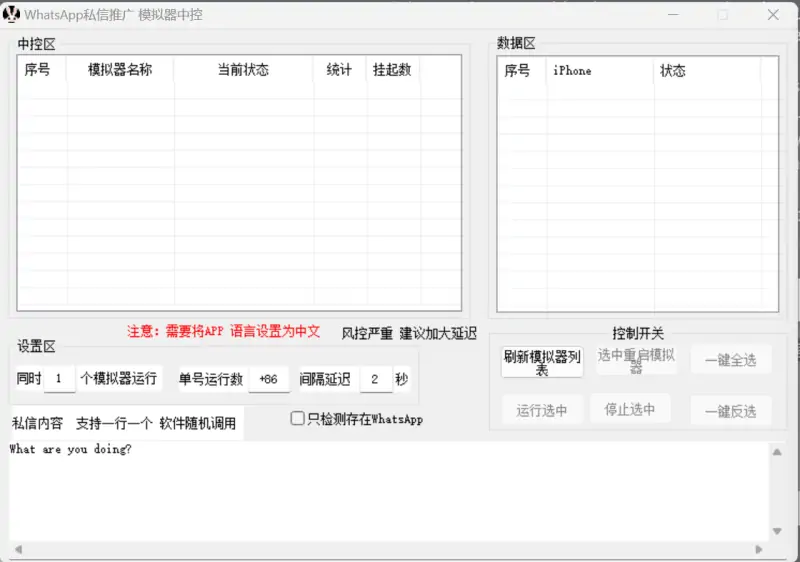Viewport: 800px width, 562px height.
Task: Enable the 只检测存在WhatsApp checkbox
Action: point(297,419)
